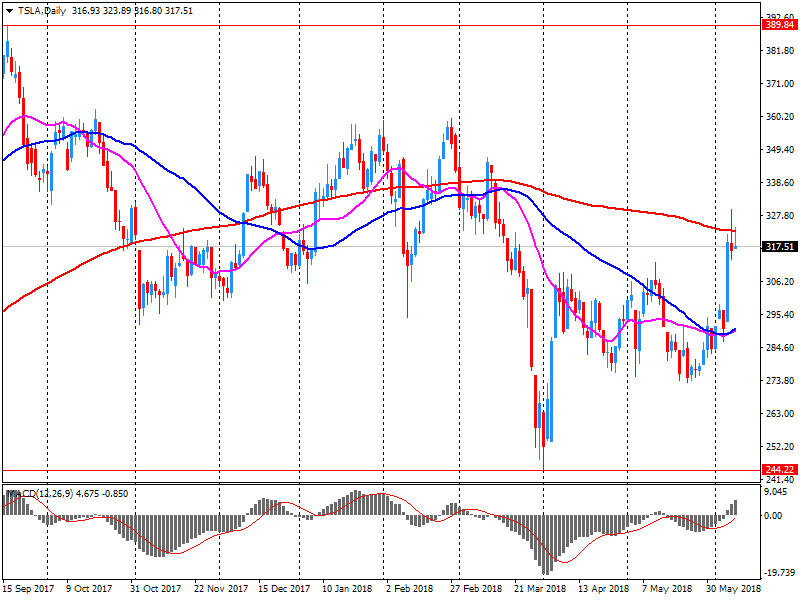Click the 15 Sep 2017 date label
This screenshot has height=600, width=800.
click(28, 588)
